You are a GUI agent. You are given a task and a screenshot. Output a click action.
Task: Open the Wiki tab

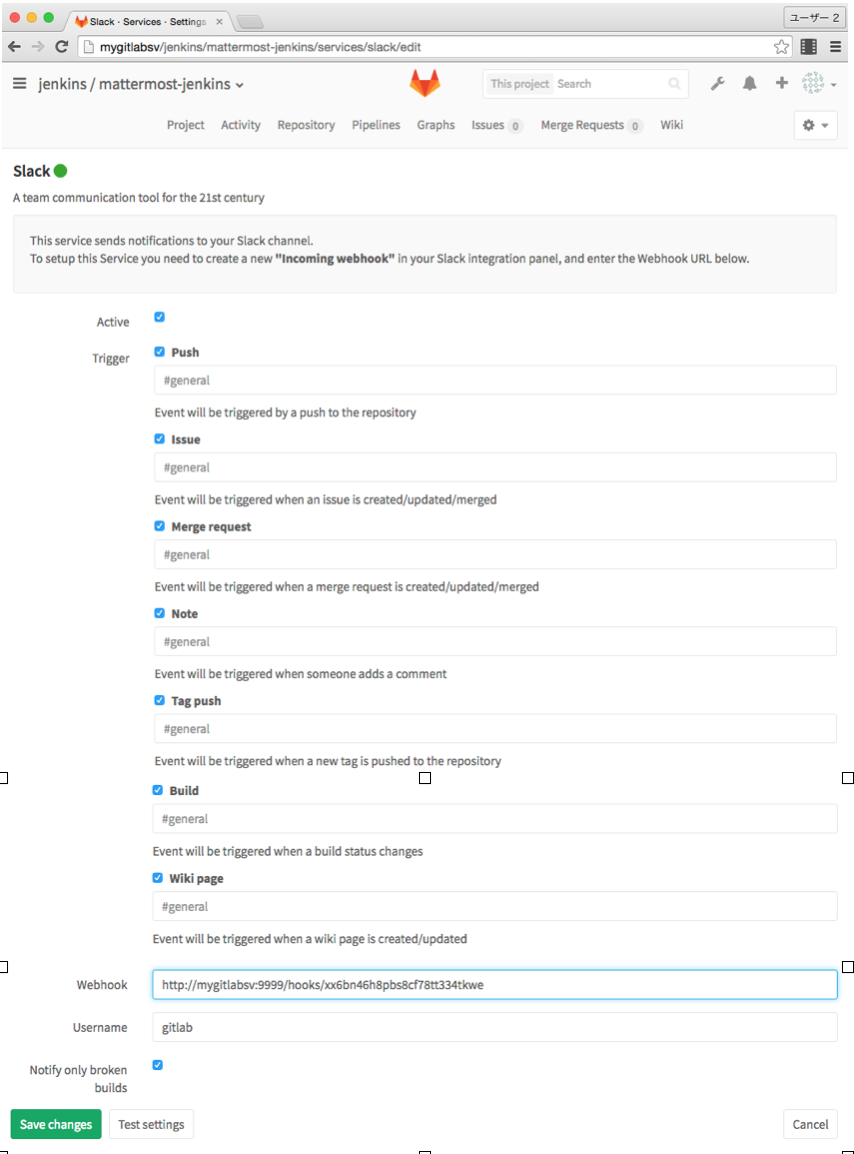pyautogui.click(x=671, y=125)
